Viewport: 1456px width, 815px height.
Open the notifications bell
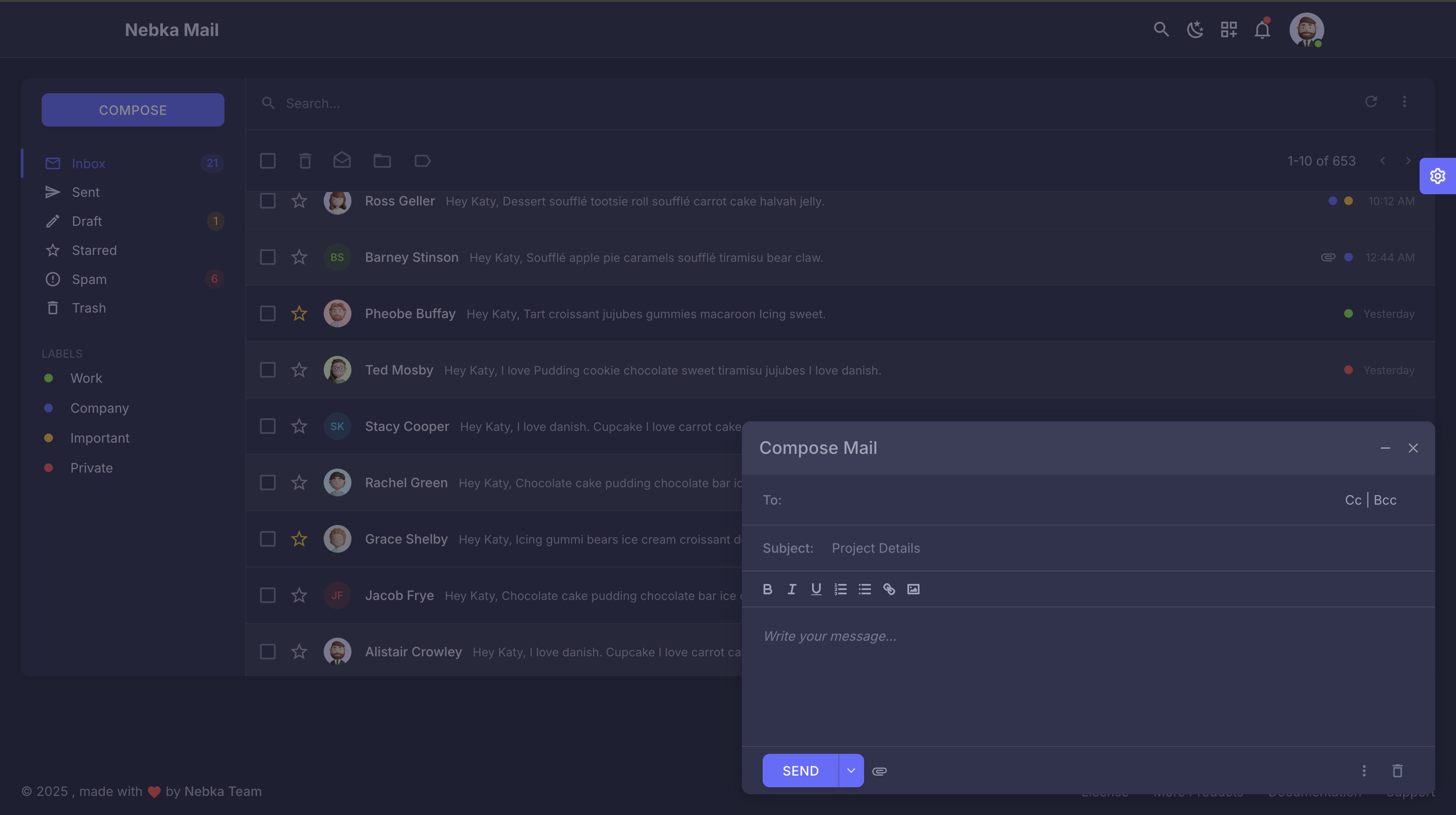tap(1262, 29)
